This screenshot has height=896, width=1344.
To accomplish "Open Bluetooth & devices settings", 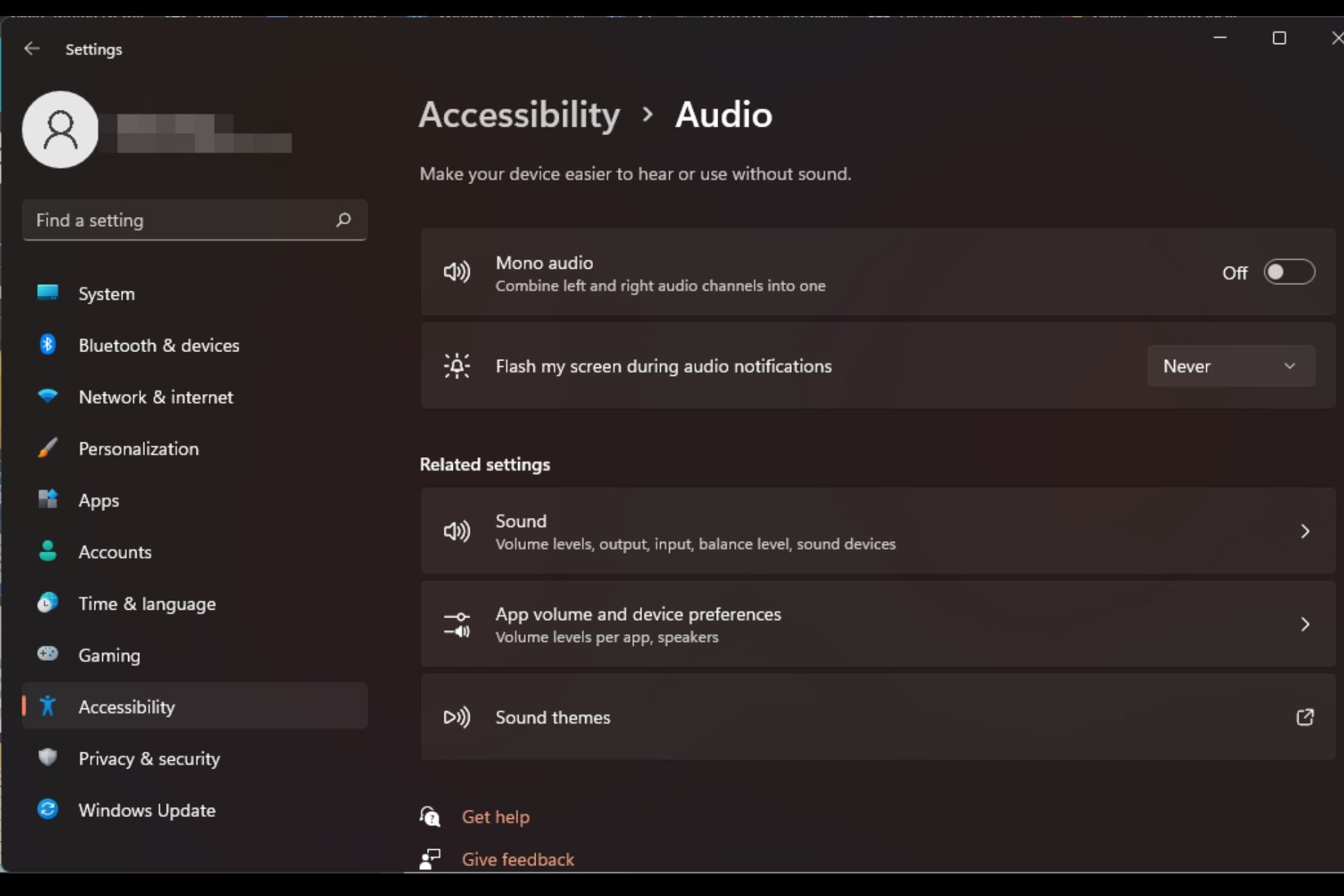I will click(158, 345).
